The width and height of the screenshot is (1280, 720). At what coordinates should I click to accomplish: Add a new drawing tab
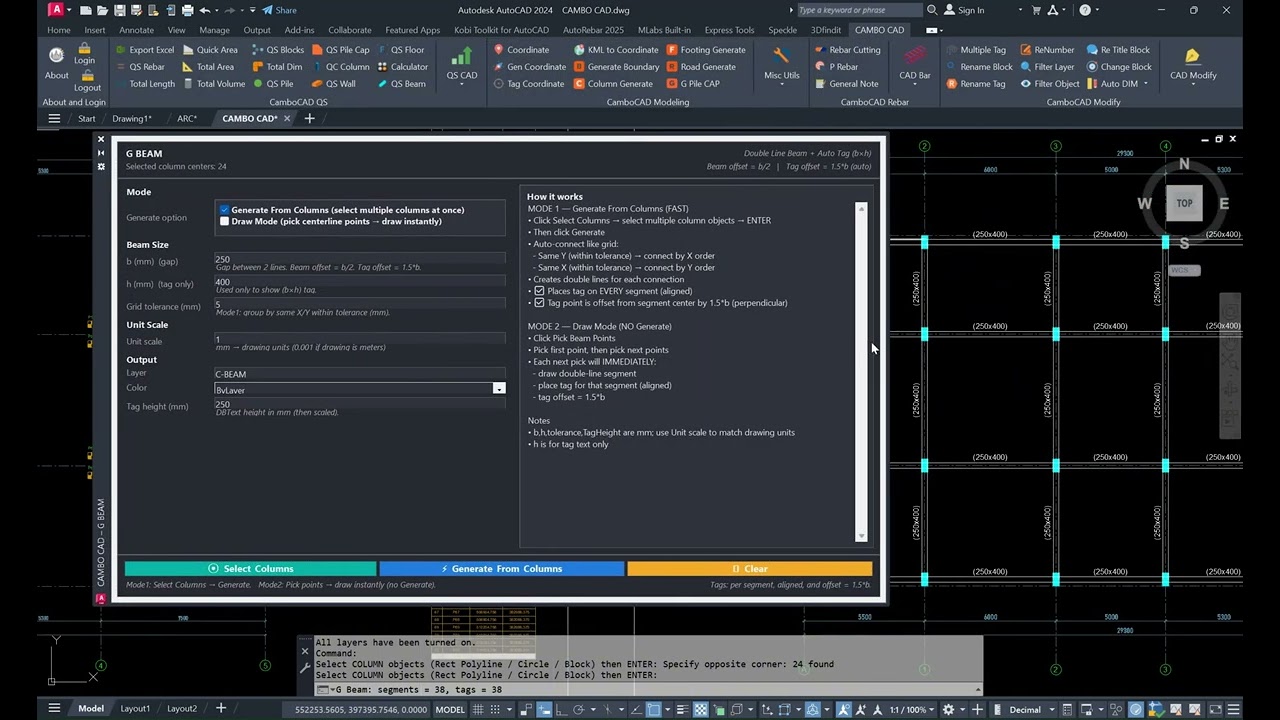(309, 118)
